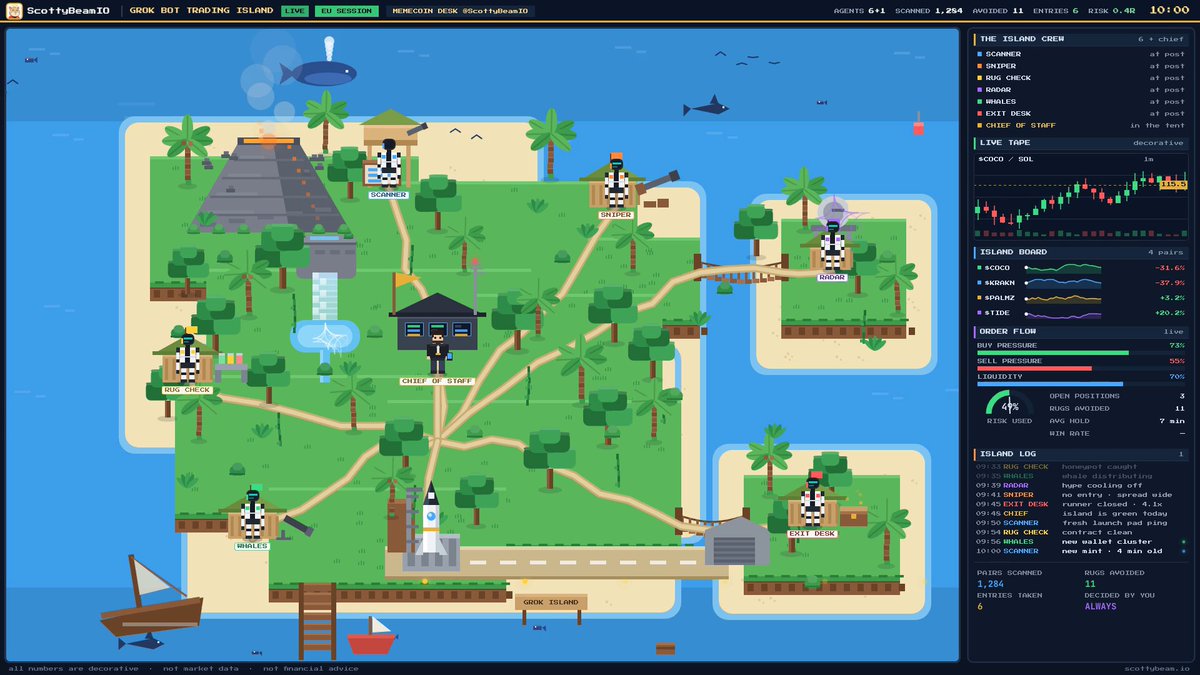
Task: Open the Island Board panel header
Action: (1080, 252)
